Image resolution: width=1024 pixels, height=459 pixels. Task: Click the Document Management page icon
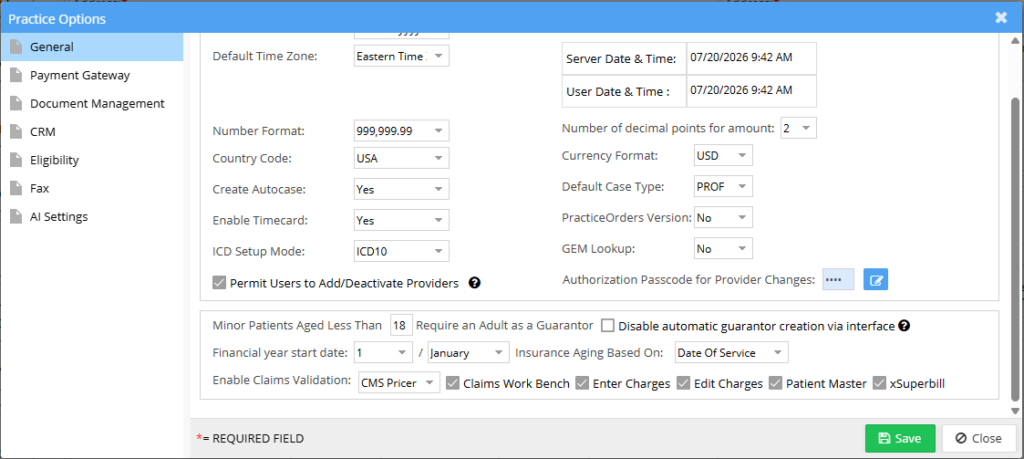point(16,103)
